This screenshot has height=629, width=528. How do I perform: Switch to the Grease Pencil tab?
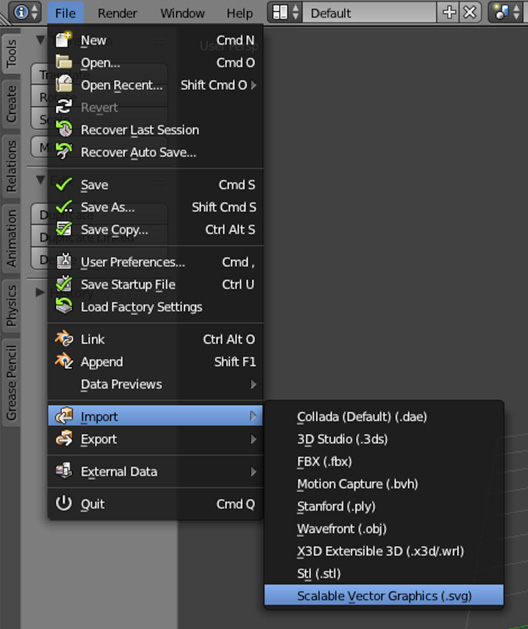(x=11, y=382)
